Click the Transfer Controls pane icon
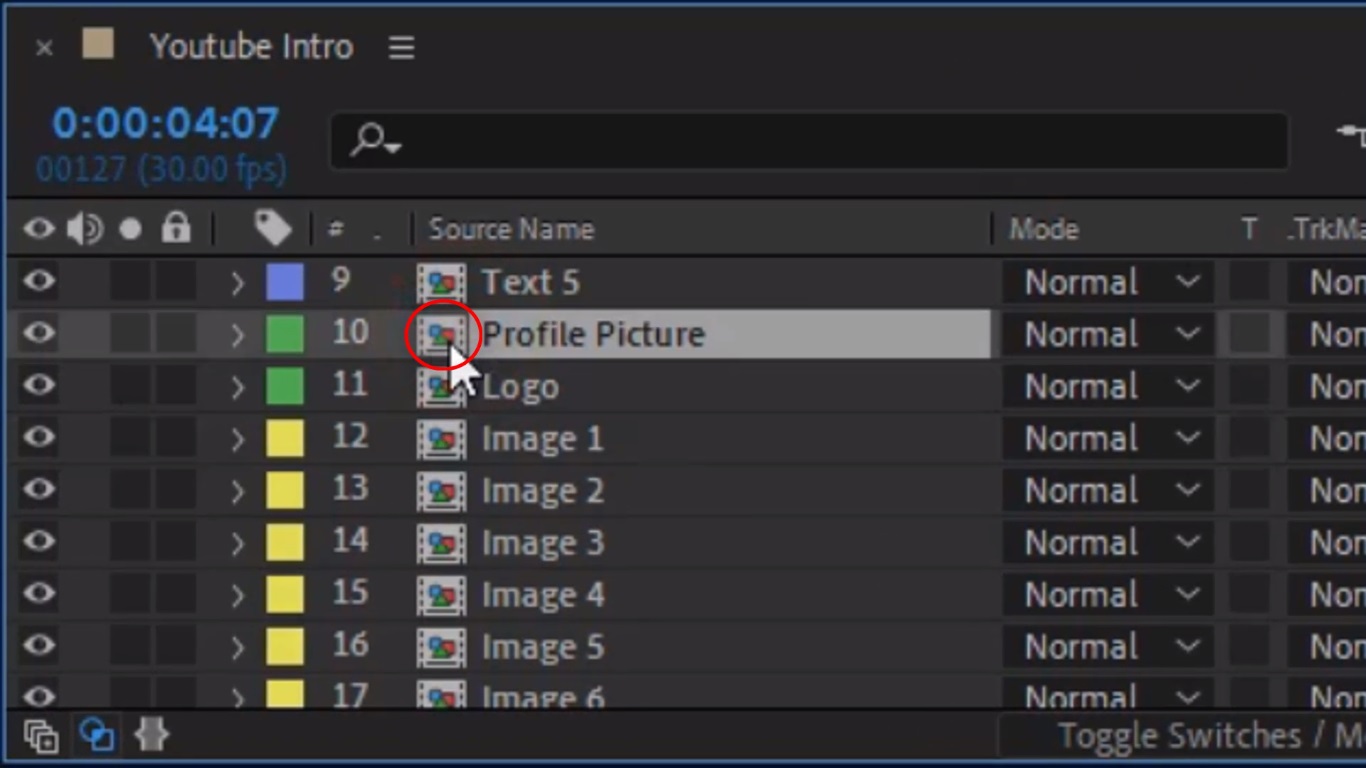The height and width of the screenshot is (768, 1366). point(97,736)
